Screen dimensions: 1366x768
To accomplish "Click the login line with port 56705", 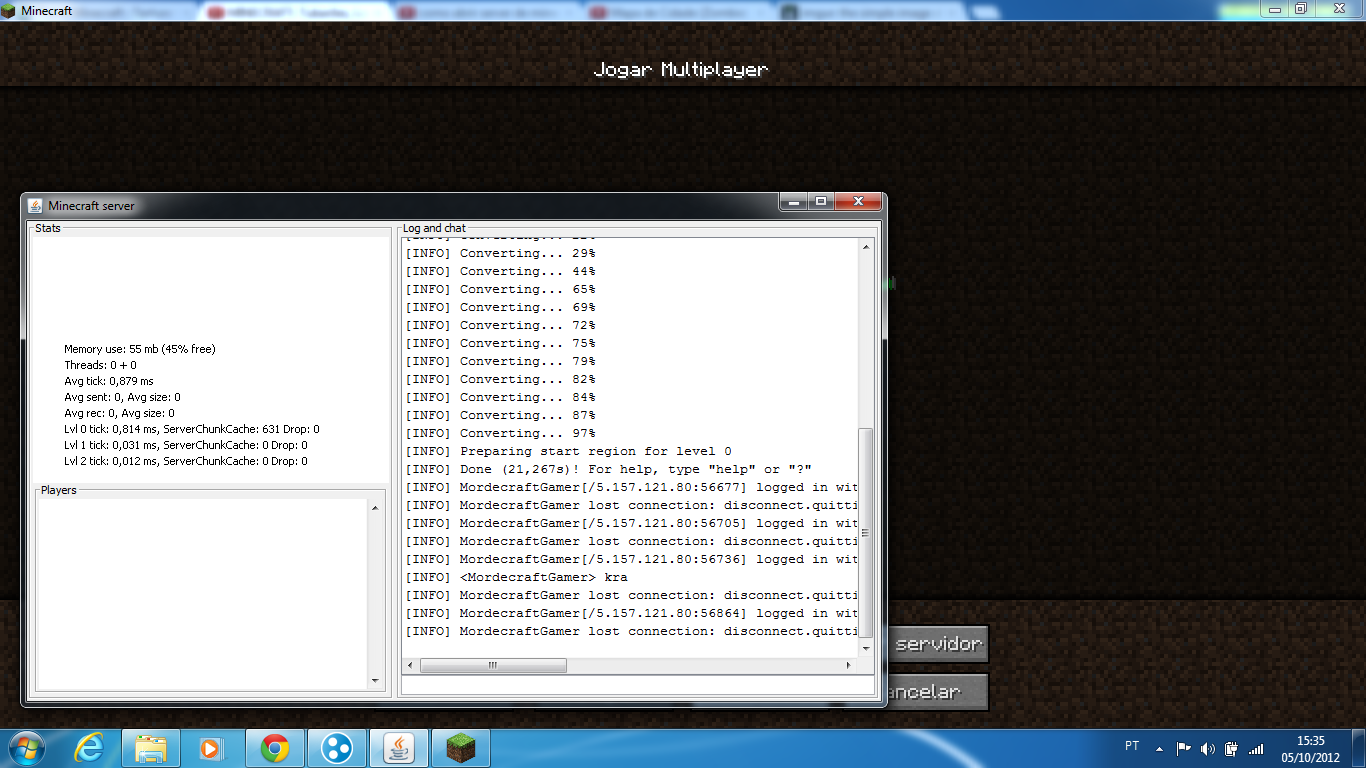I will [x=631, y=523].
